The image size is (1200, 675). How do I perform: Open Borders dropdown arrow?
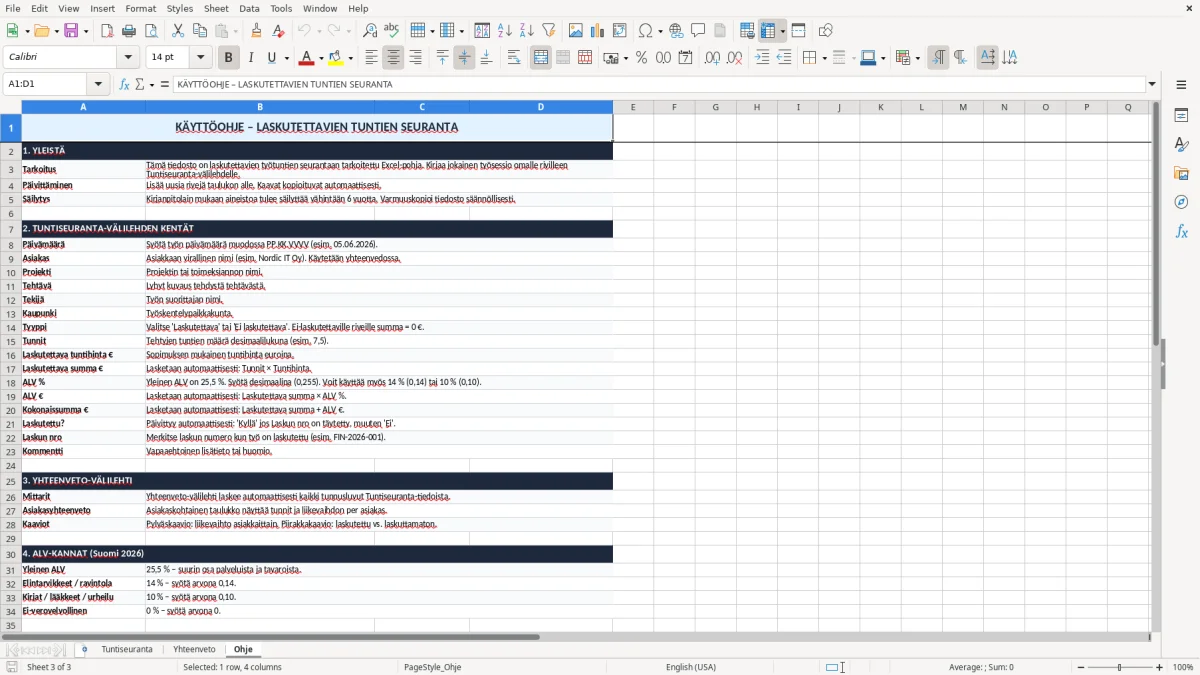824,58
